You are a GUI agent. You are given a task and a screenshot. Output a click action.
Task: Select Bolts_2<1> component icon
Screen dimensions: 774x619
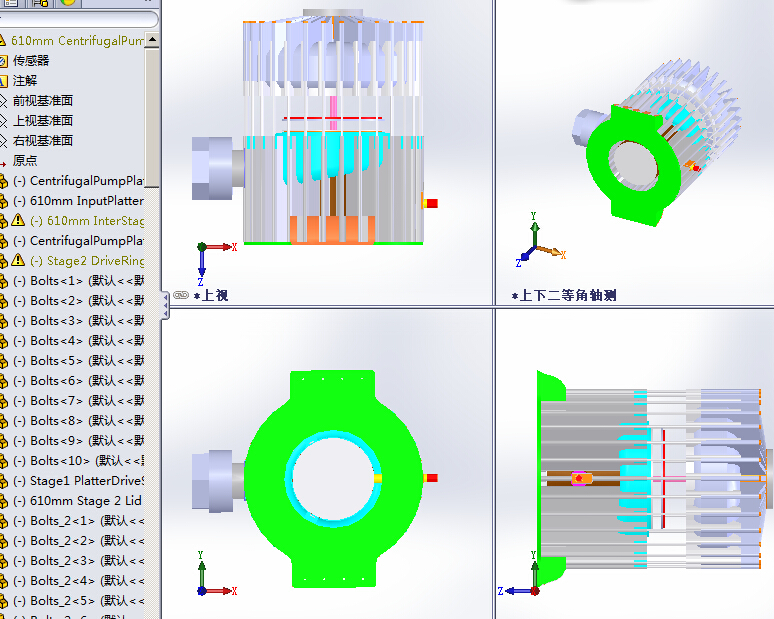[x=3, y=521]
